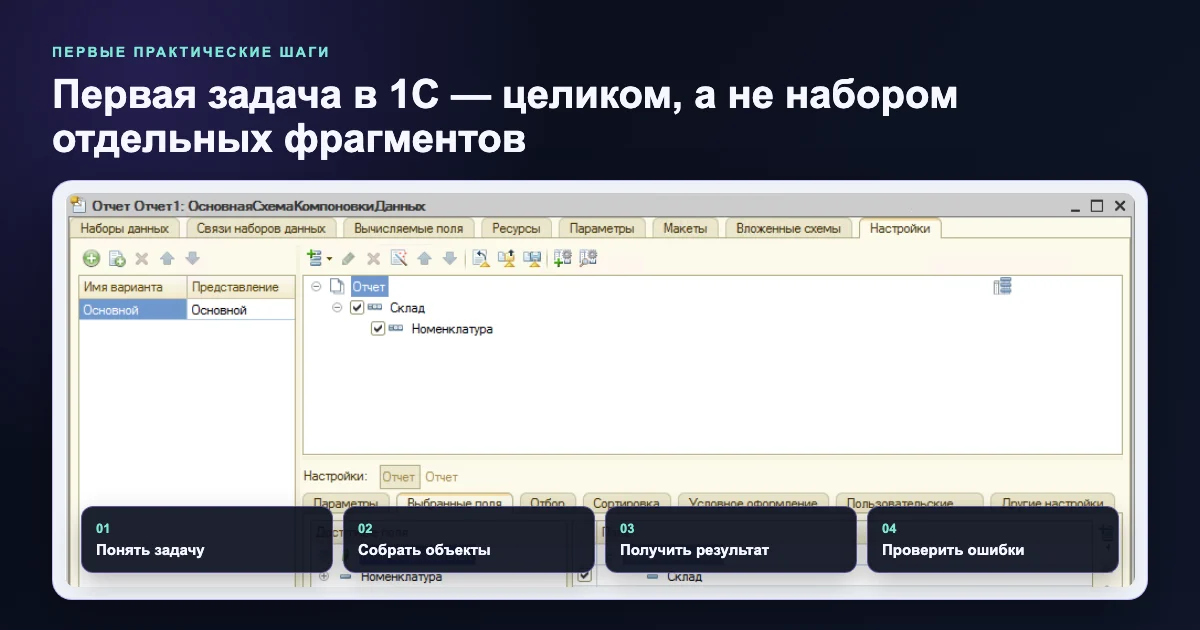This screenshot has height=630, width=1200.
Task: Add a new structure element to report
Action: point(314,258)
